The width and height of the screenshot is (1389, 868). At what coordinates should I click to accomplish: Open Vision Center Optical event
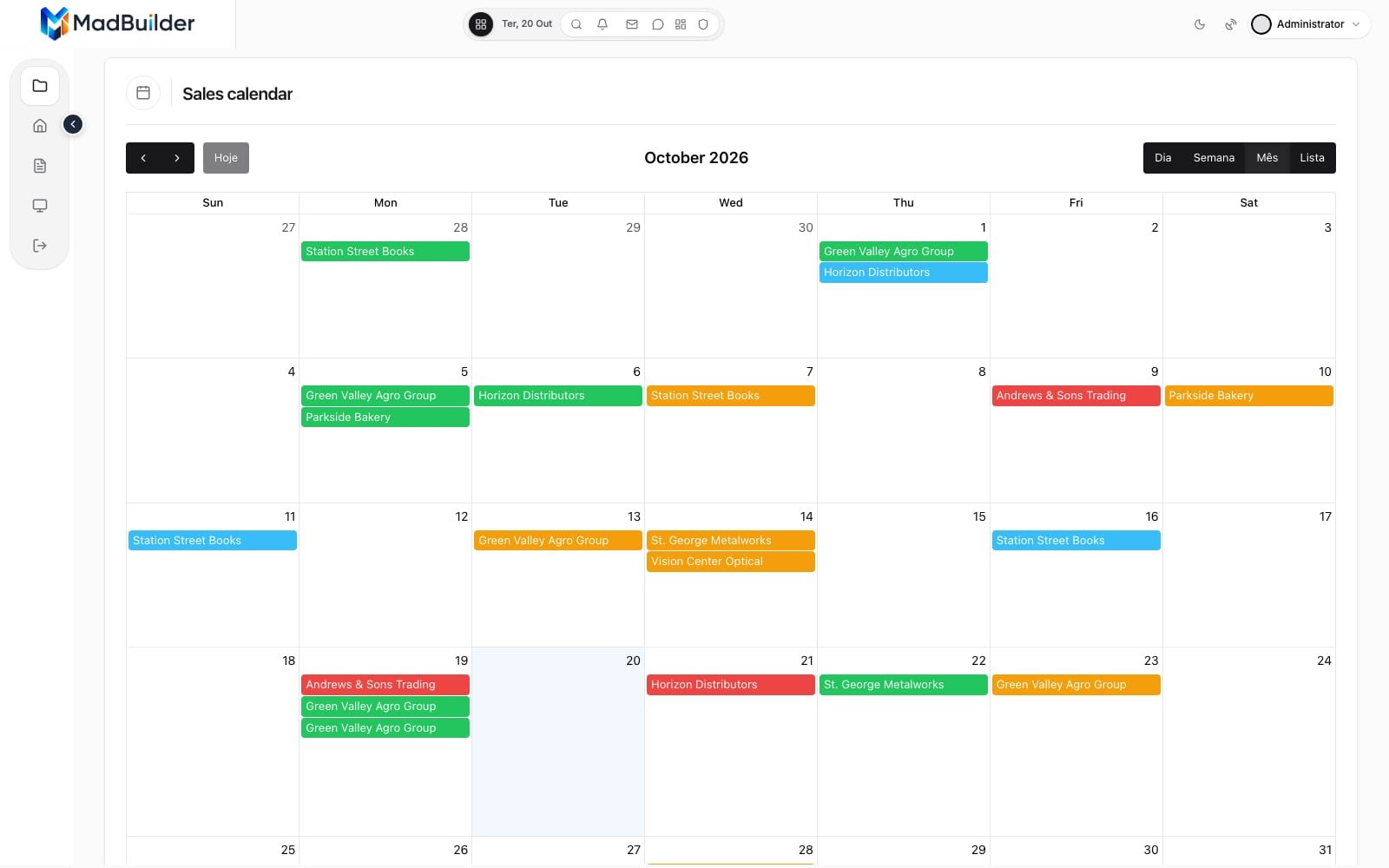[731, 562]
